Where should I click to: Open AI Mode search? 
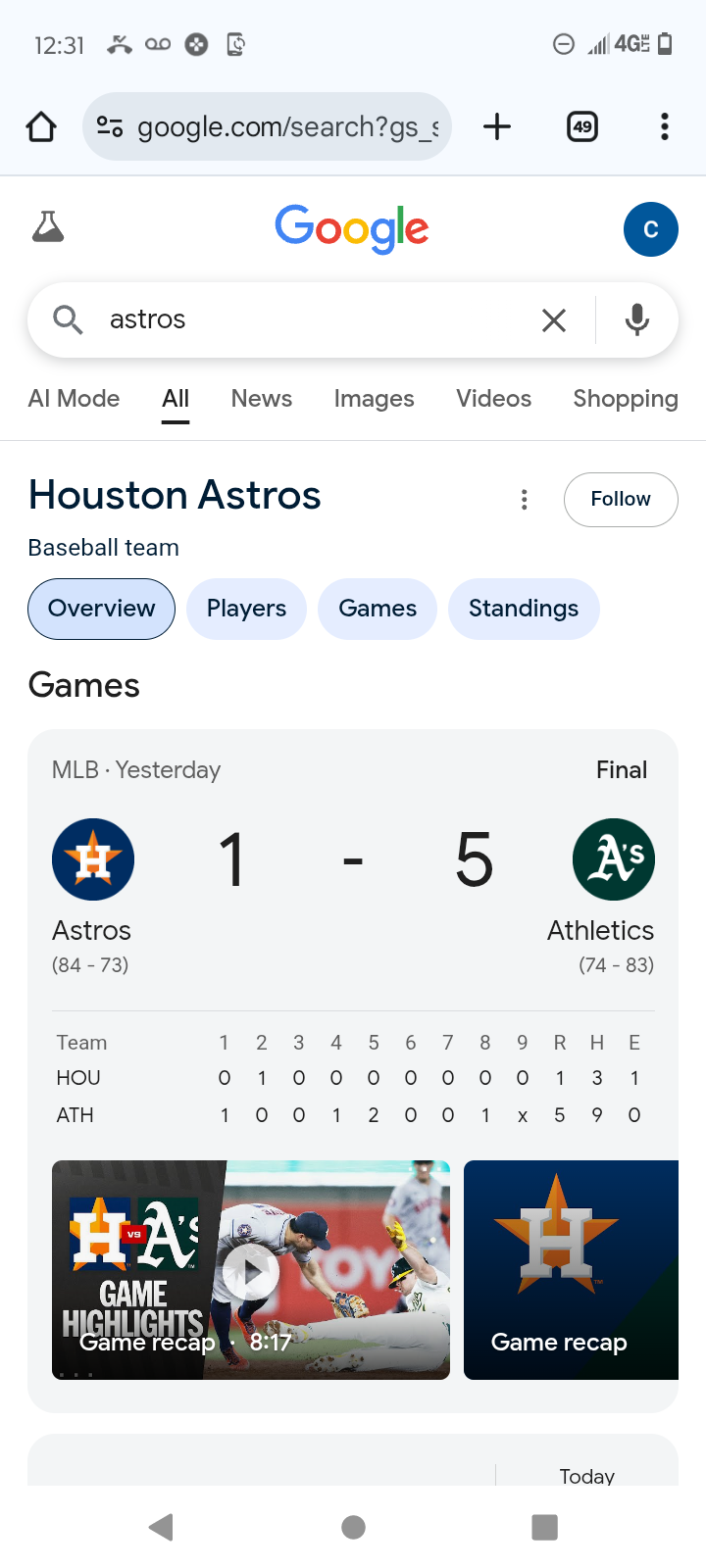point(75,399)
